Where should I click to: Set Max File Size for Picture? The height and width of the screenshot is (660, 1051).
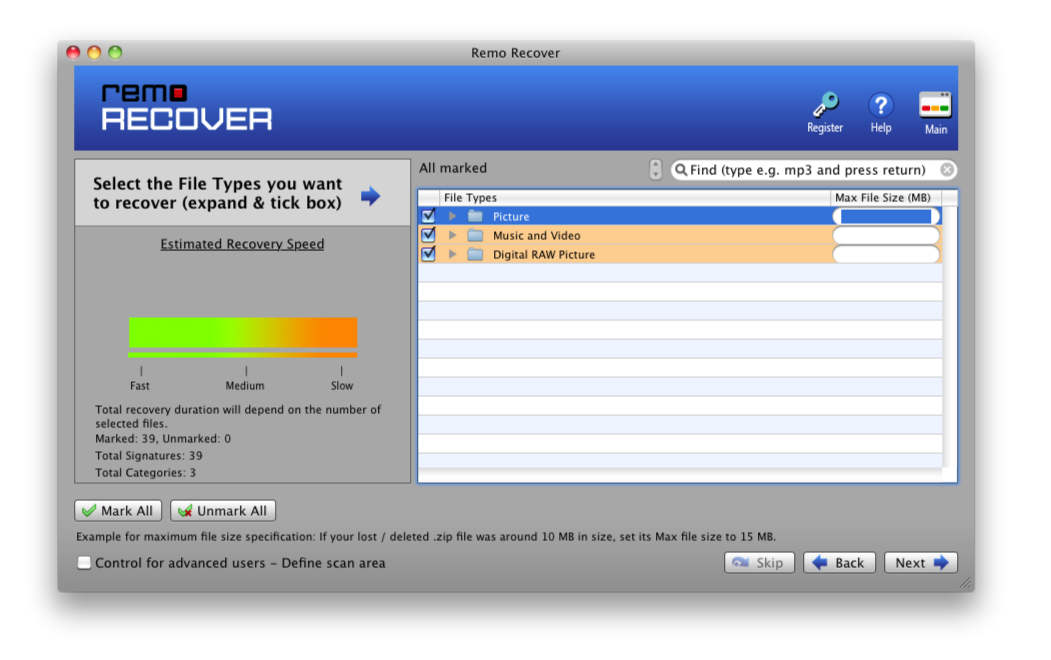tap(885, 216)
